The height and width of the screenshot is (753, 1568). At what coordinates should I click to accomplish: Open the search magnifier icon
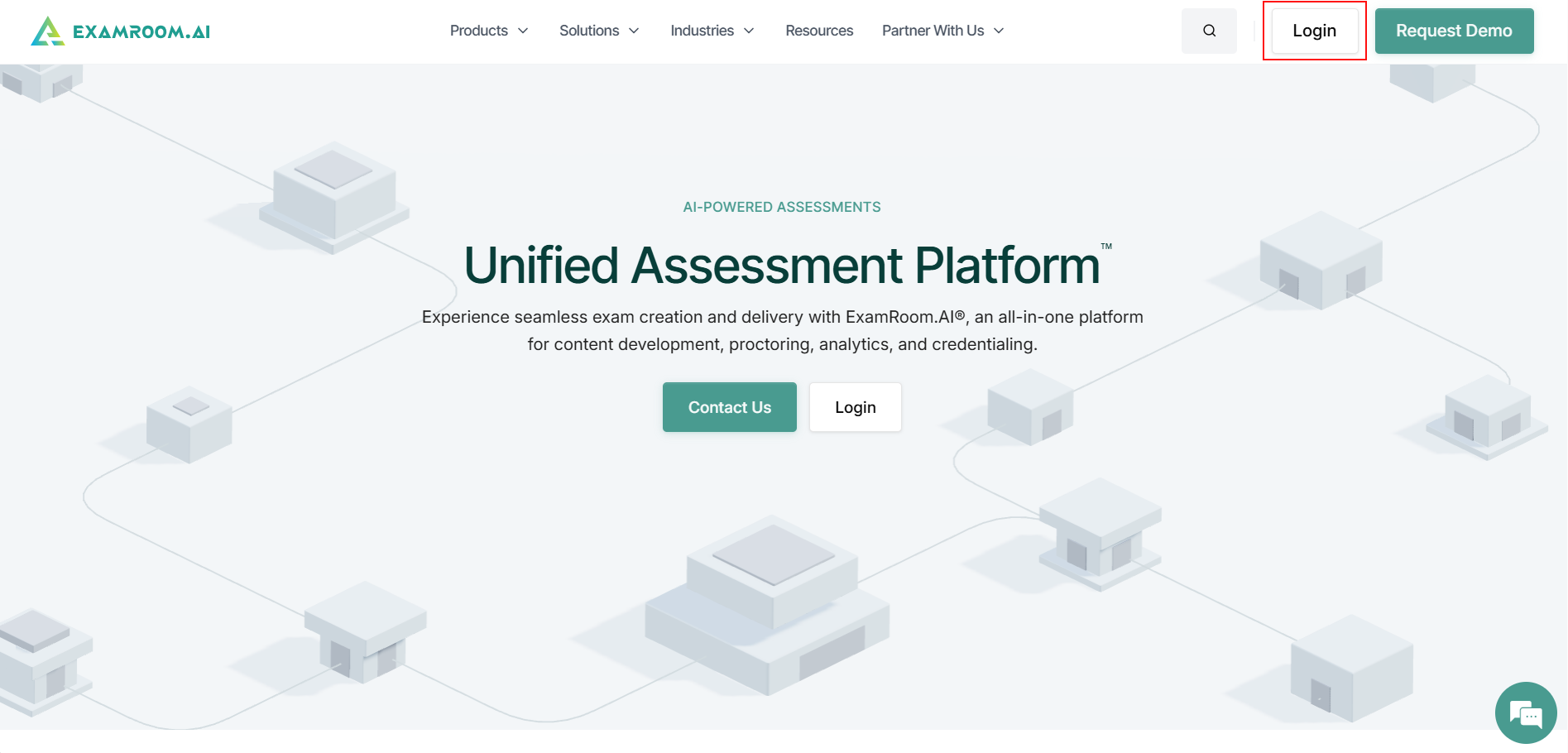(1209, 31)
